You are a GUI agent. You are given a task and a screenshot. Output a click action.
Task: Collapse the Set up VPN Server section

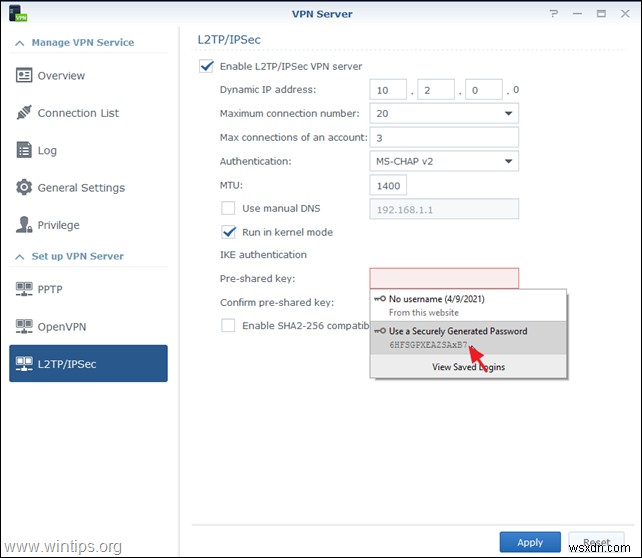pyautogui.click(x=19, y=257)
